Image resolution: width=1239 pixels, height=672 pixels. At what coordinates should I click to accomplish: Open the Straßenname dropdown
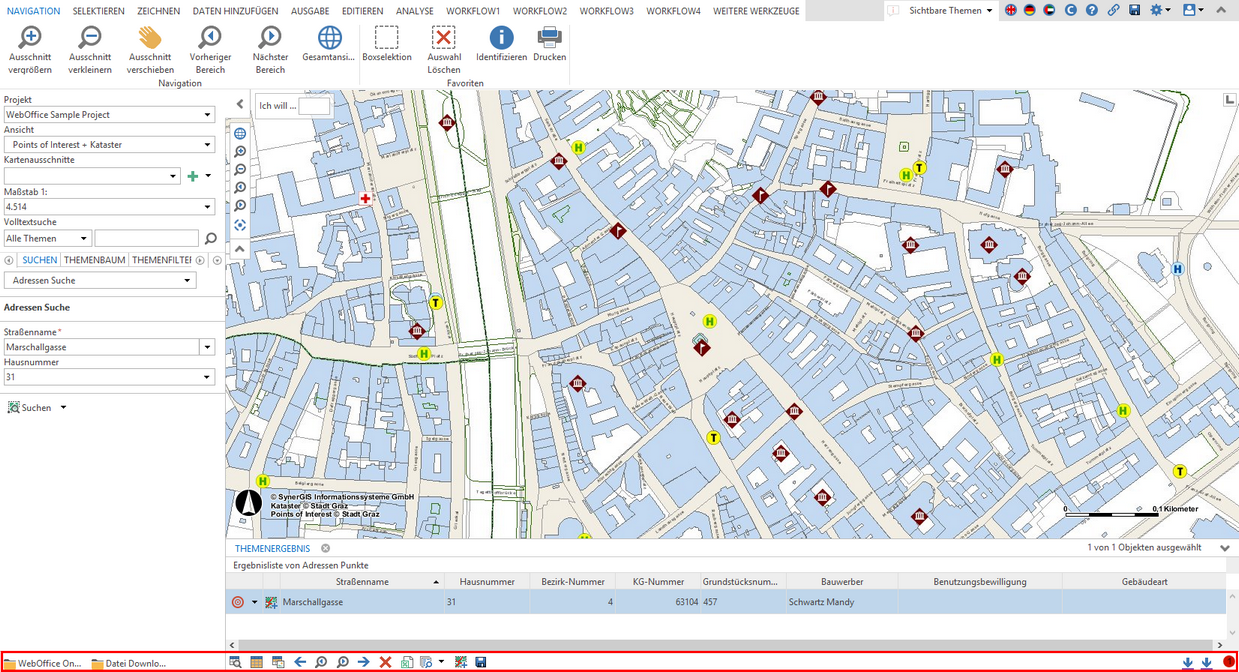click(208, 346)
